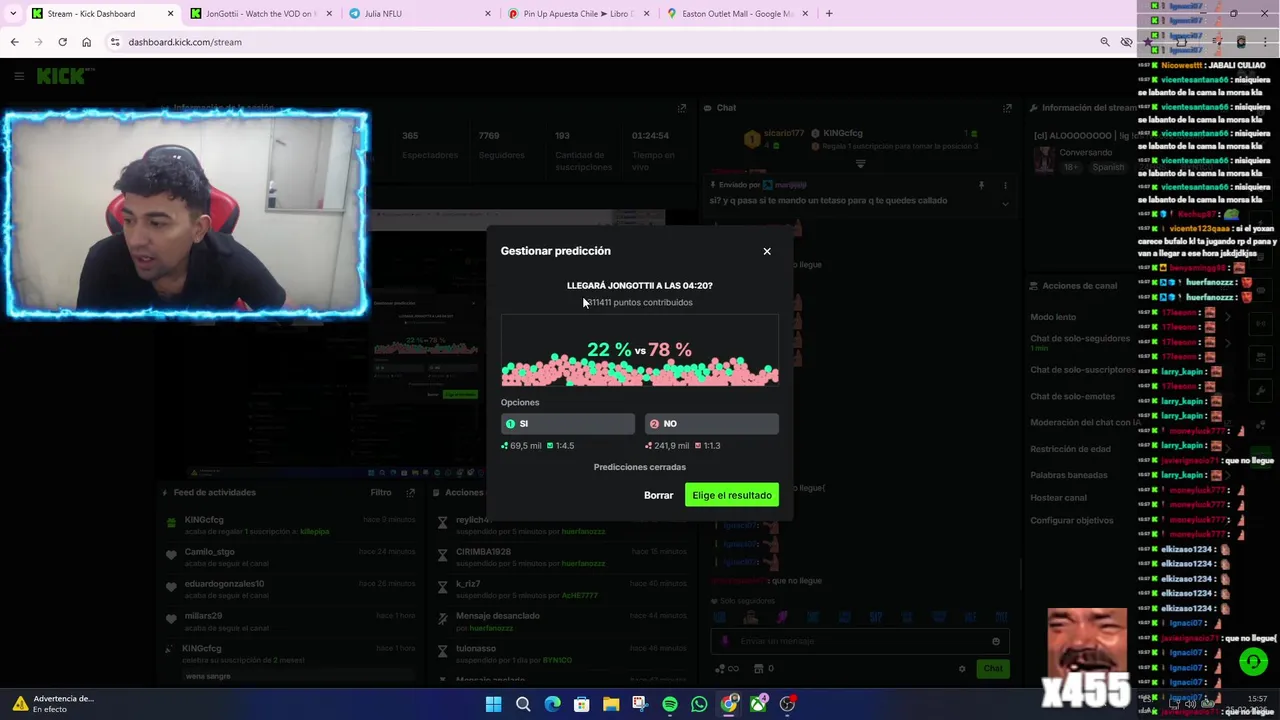Viewport: 1280px width, 720px height.
Task: Switch to the Easton Outlet Mall Google Maps tab
Action: pos(737,14)
